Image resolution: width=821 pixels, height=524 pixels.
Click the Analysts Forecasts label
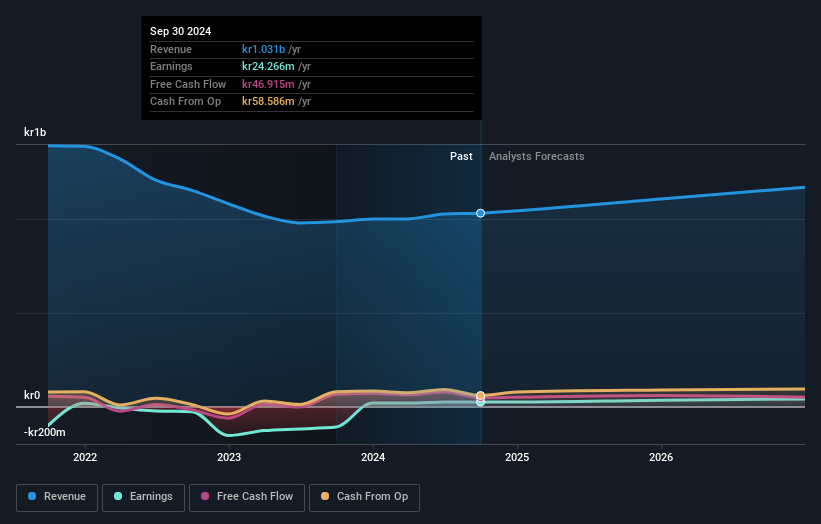(537, 156)
